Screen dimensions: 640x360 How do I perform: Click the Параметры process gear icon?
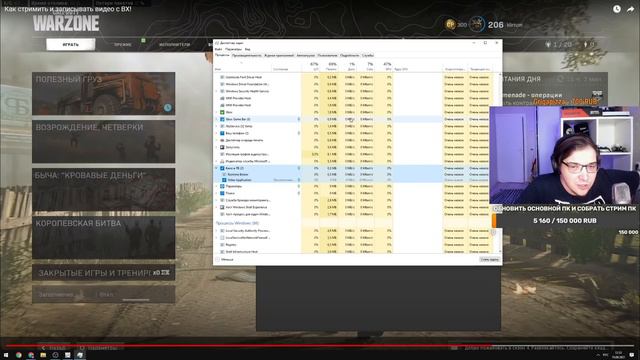[222, 186]
